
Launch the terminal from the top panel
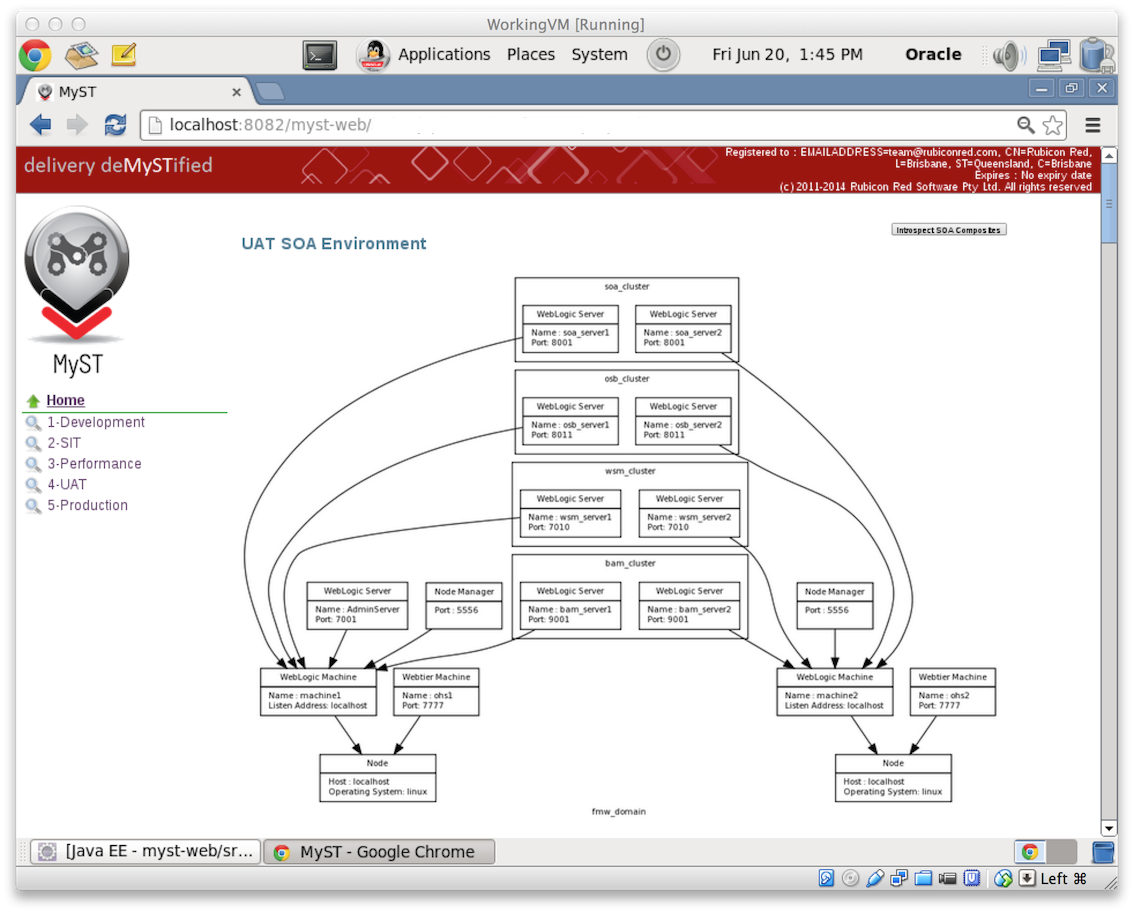coord(320,55)
